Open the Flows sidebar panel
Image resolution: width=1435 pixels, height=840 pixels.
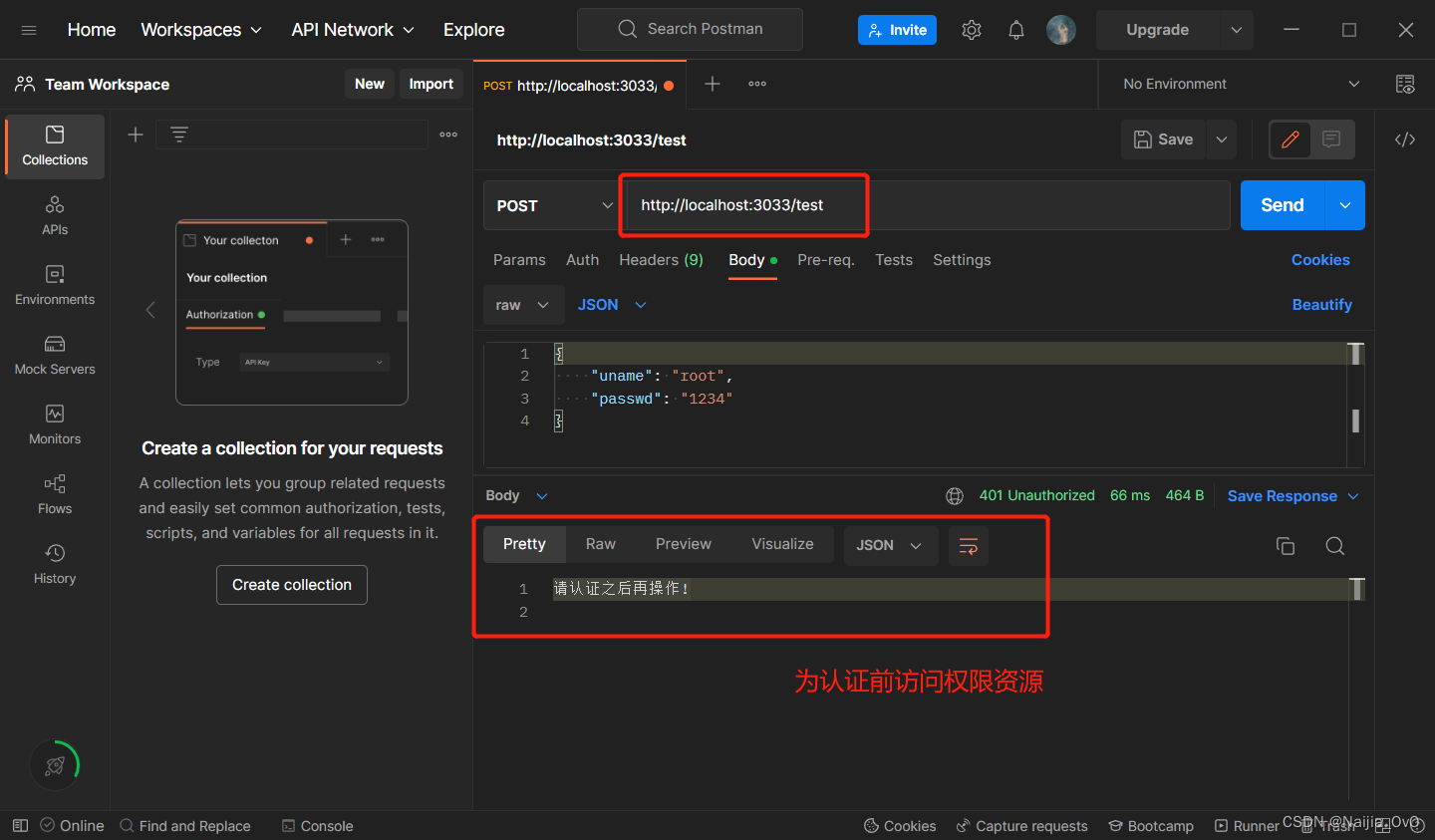pos(55,495)
